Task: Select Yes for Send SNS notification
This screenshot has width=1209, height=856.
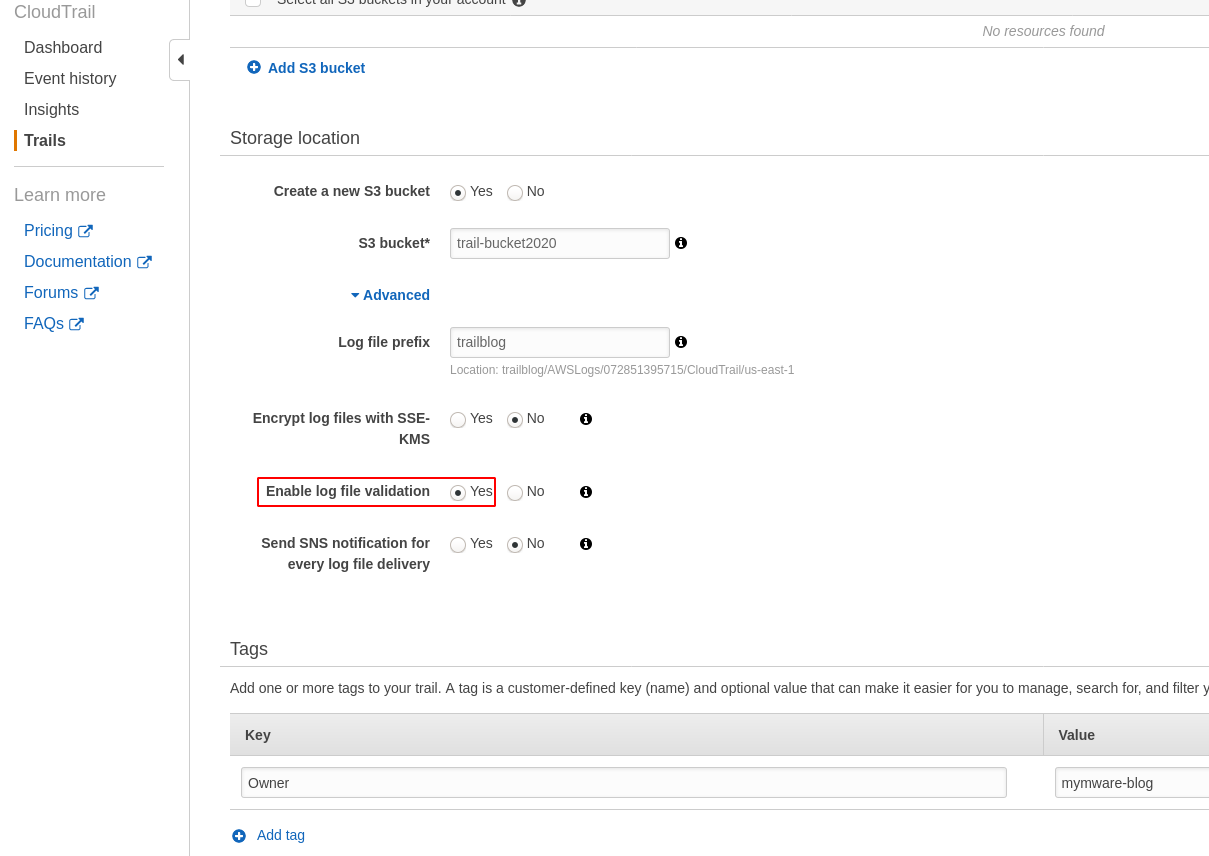Action: pyautogui.click(x=458, y=545)
